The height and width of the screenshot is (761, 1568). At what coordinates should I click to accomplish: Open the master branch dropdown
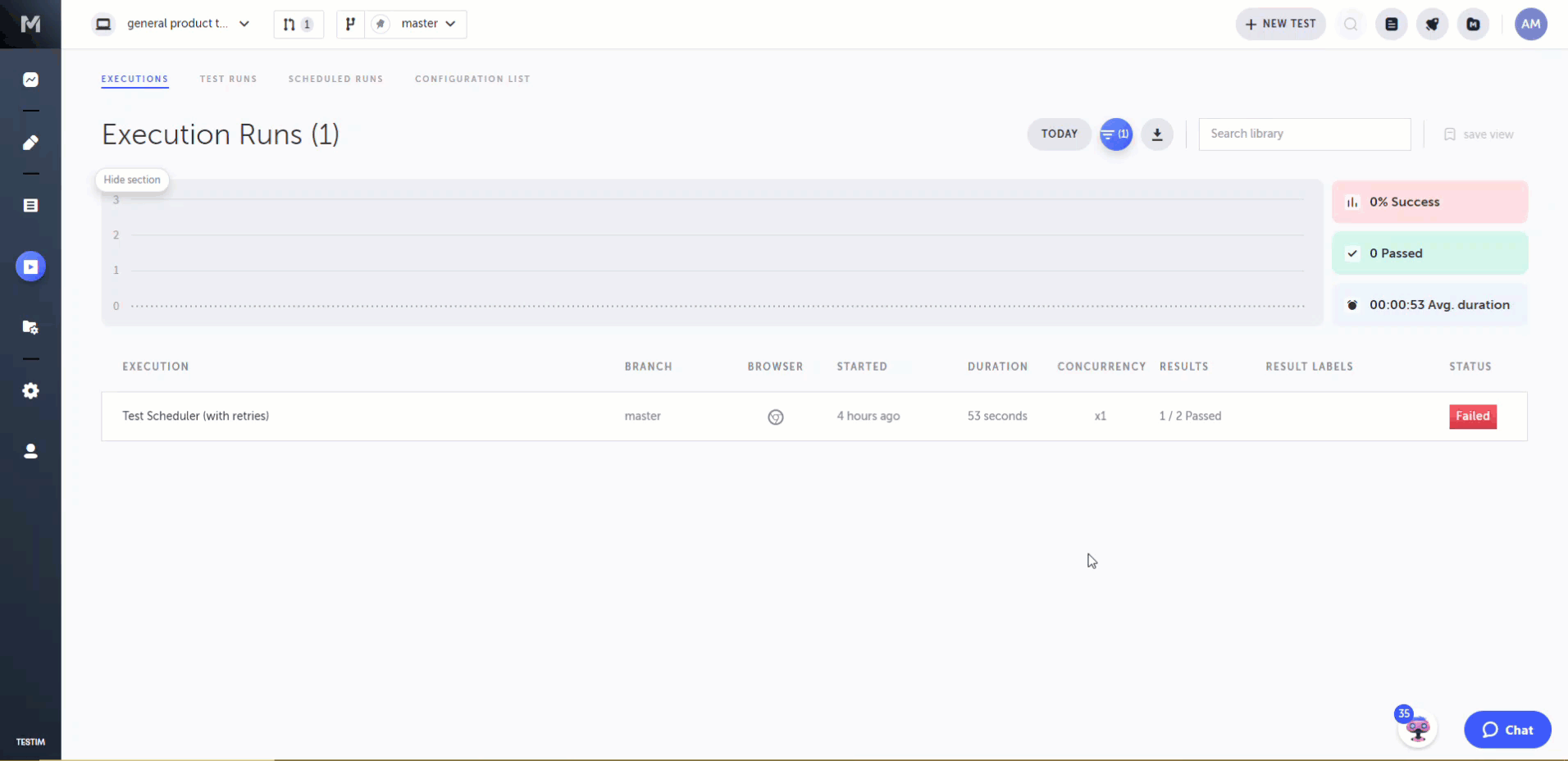pos(428,24)
